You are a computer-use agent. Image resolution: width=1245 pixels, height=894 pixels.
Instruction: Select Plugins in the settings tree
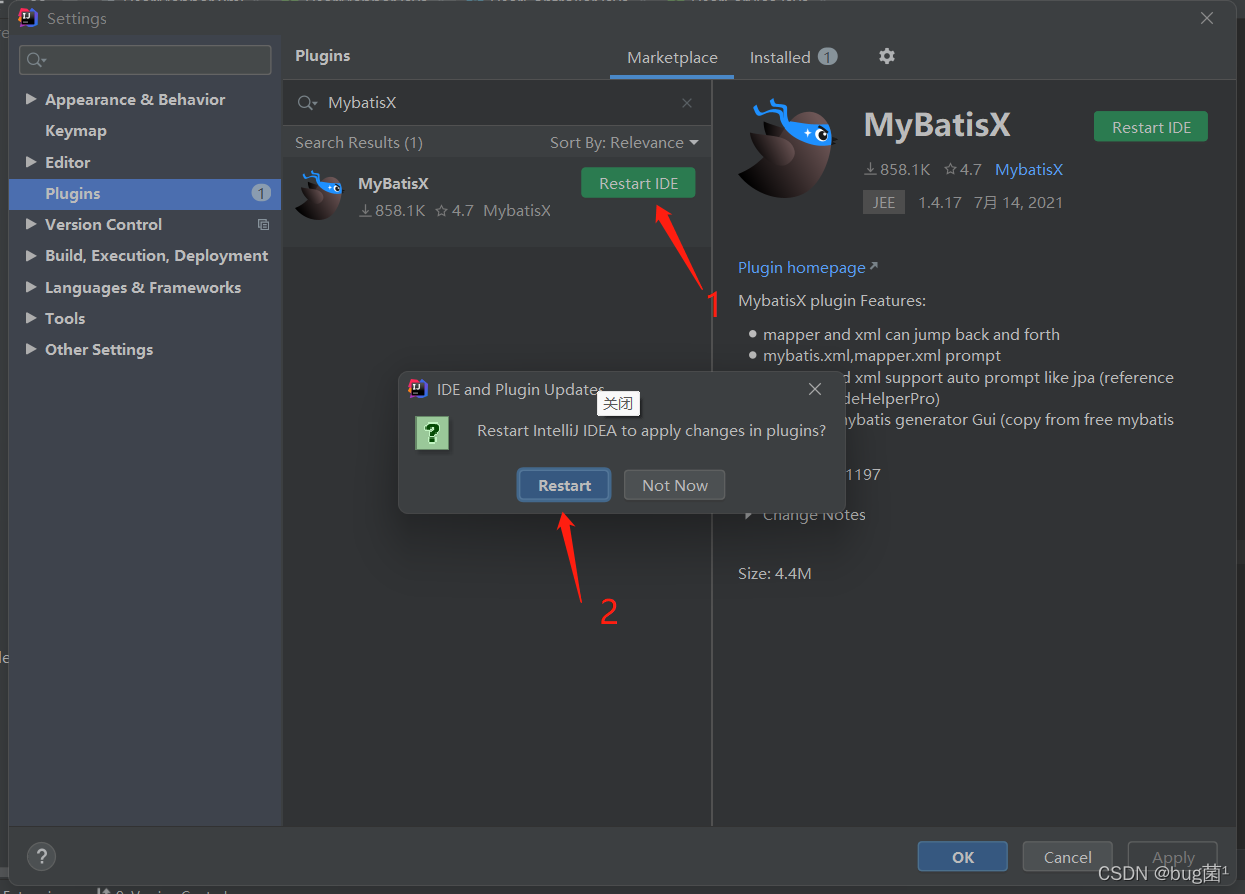click(x=145, y=194)
